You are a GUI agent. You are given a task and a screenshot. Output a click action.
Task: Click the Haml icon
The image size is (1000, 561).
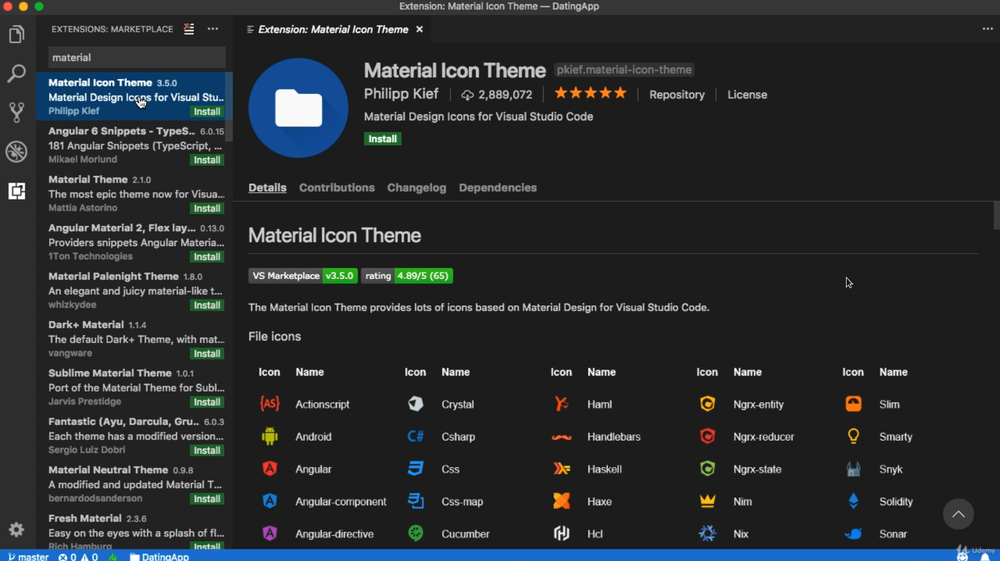point(561,404)
